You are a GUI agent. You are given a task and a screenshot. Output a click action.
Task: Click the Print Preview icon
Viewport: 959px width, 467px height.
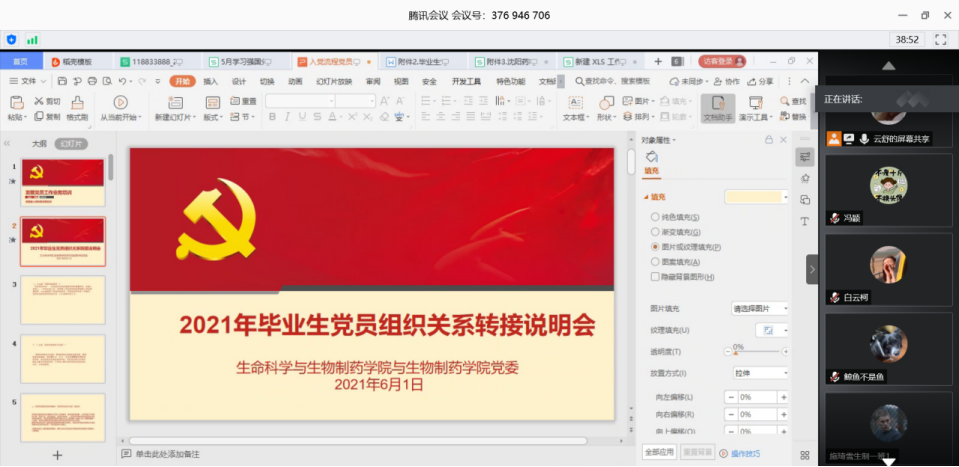[x=107, y=81]
